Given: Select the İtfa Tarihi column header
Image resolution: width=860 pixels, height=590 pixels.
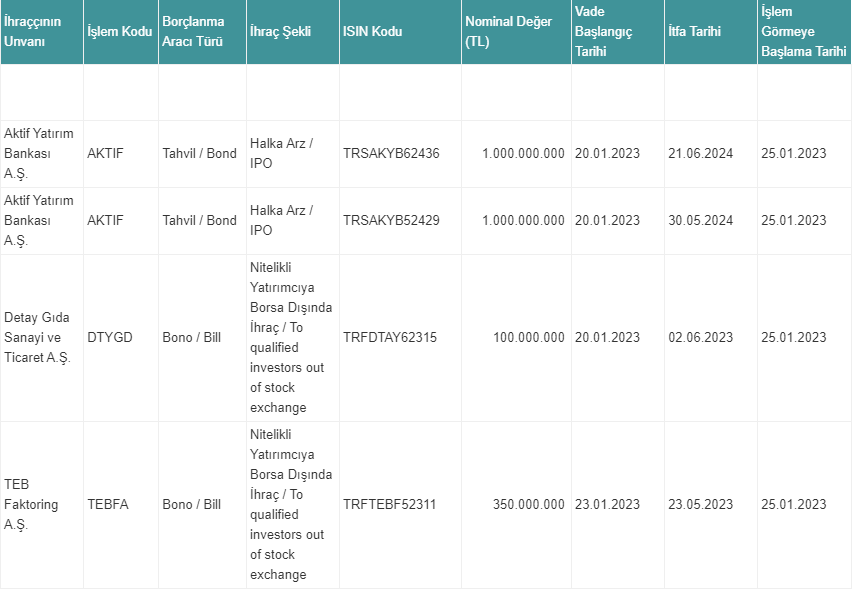Looking at the screenshot, I should (694, 31).
